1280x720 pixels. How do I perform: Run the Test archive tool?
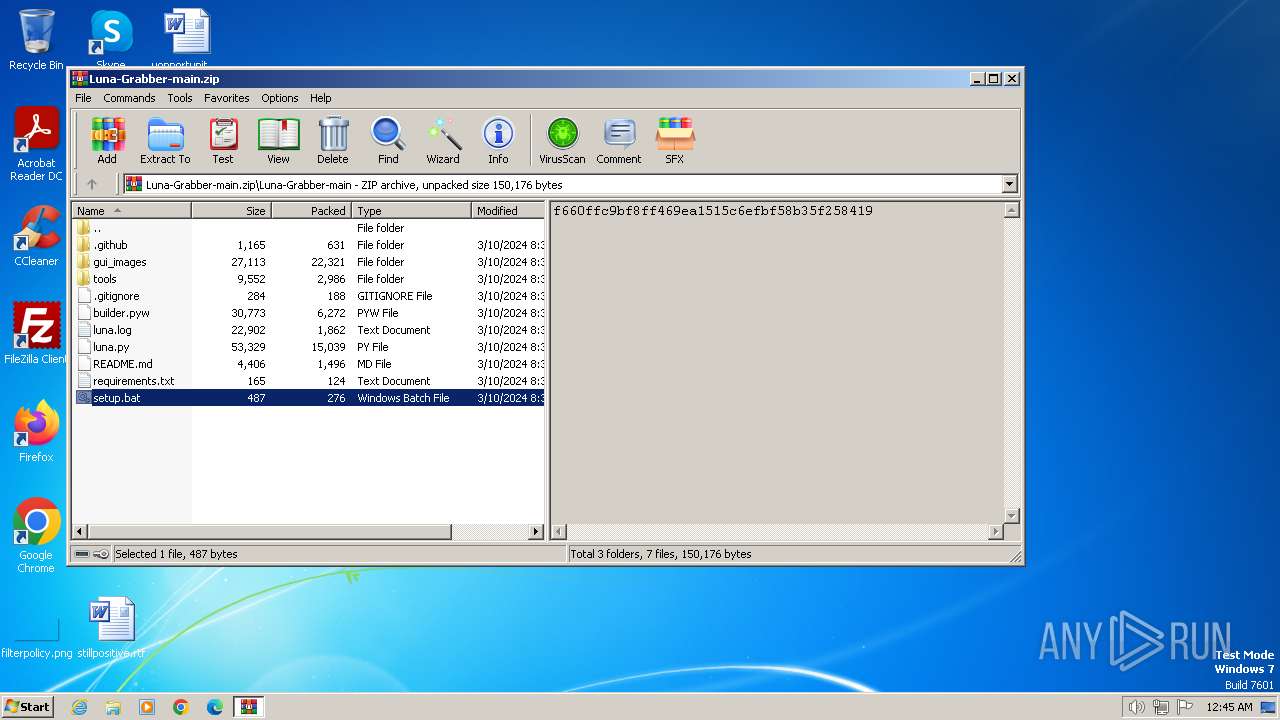[223, 140]
